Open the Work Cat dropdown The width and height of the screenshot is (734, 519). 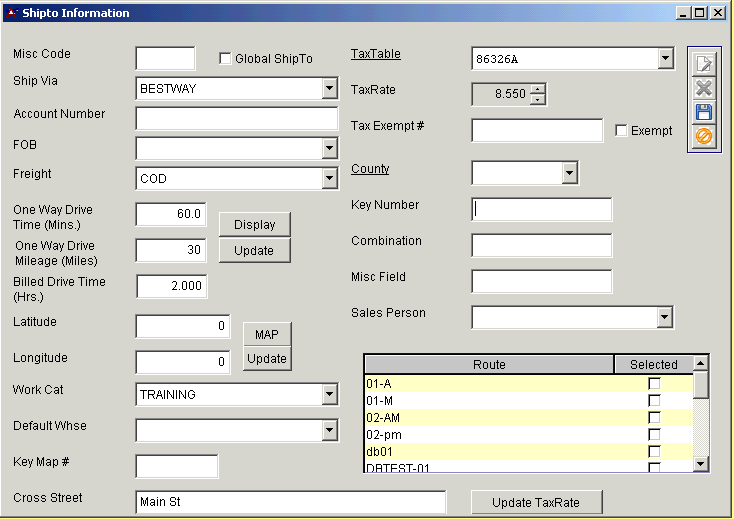[329, 395]
